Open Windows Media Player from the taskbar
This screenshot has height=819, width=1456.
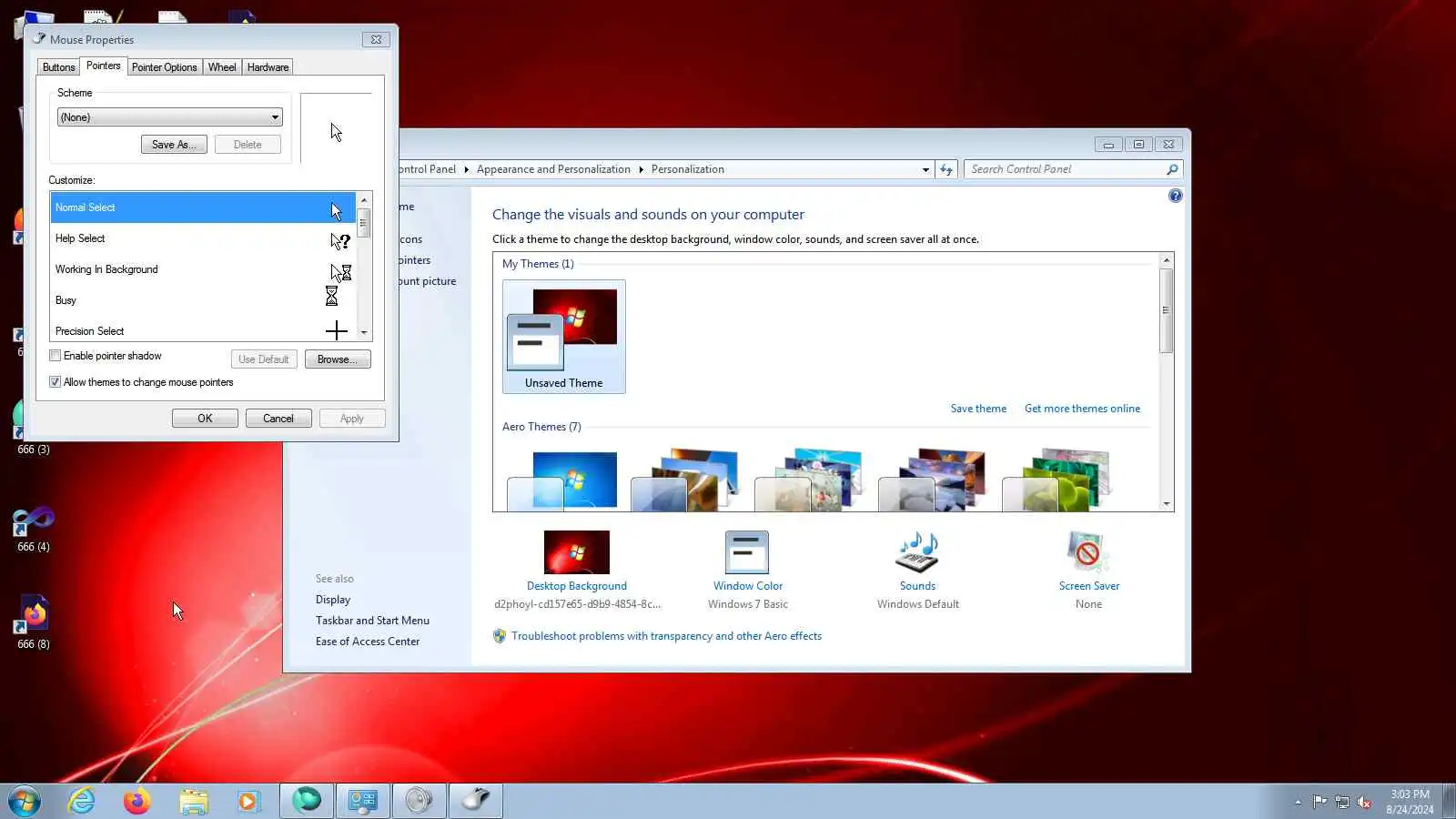[x=248, y=801]
